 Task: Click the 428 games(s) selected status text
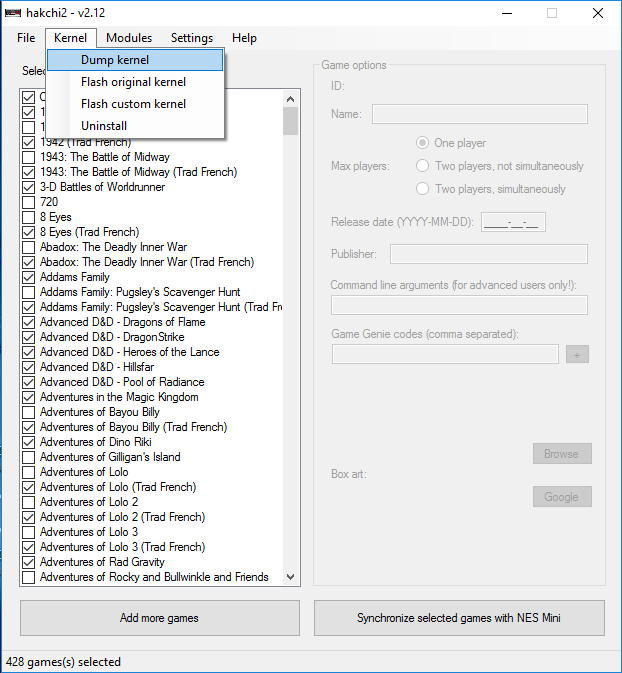coord(63,662)
